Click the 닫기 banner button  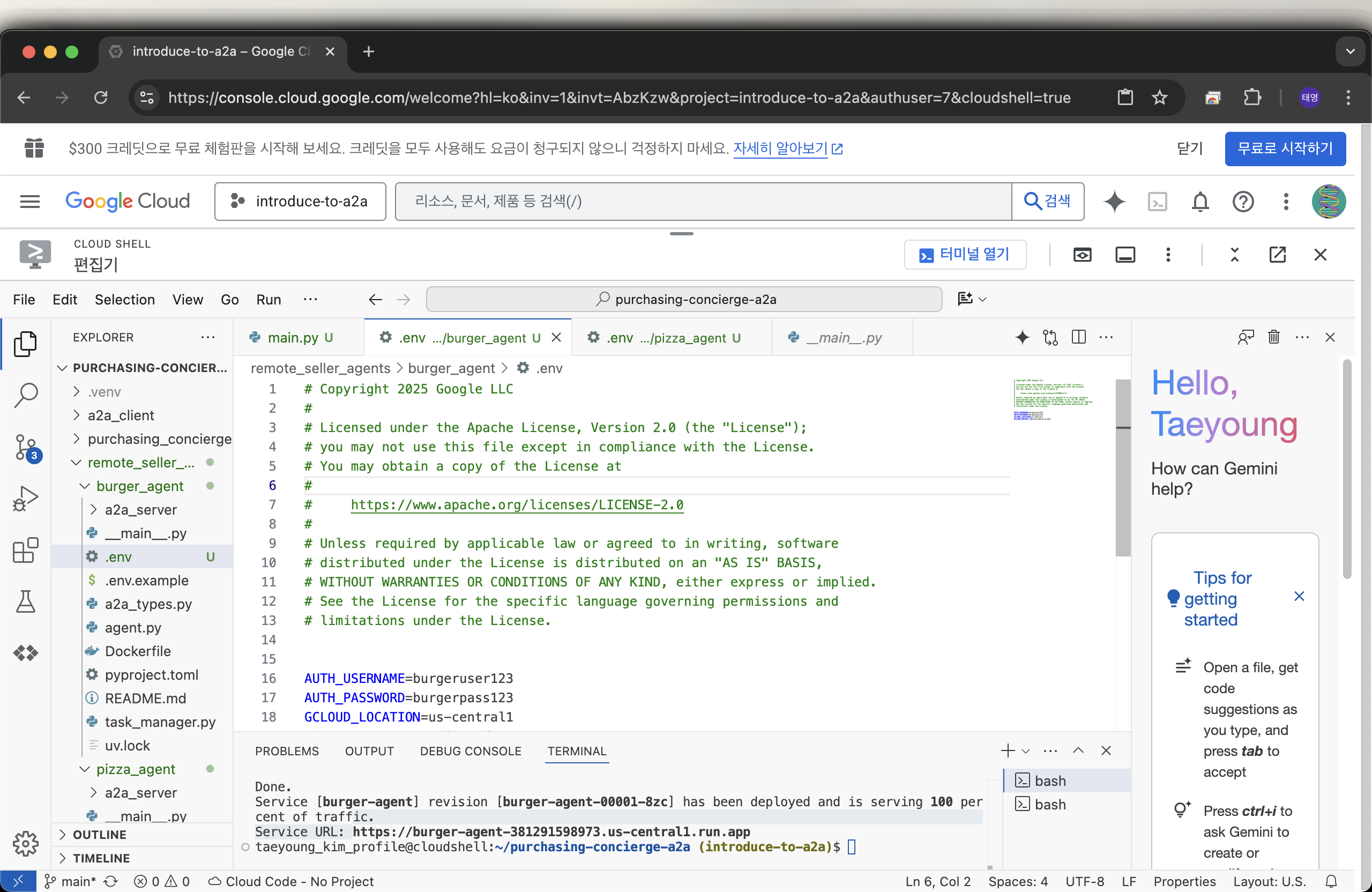(x=1189, y=149)
